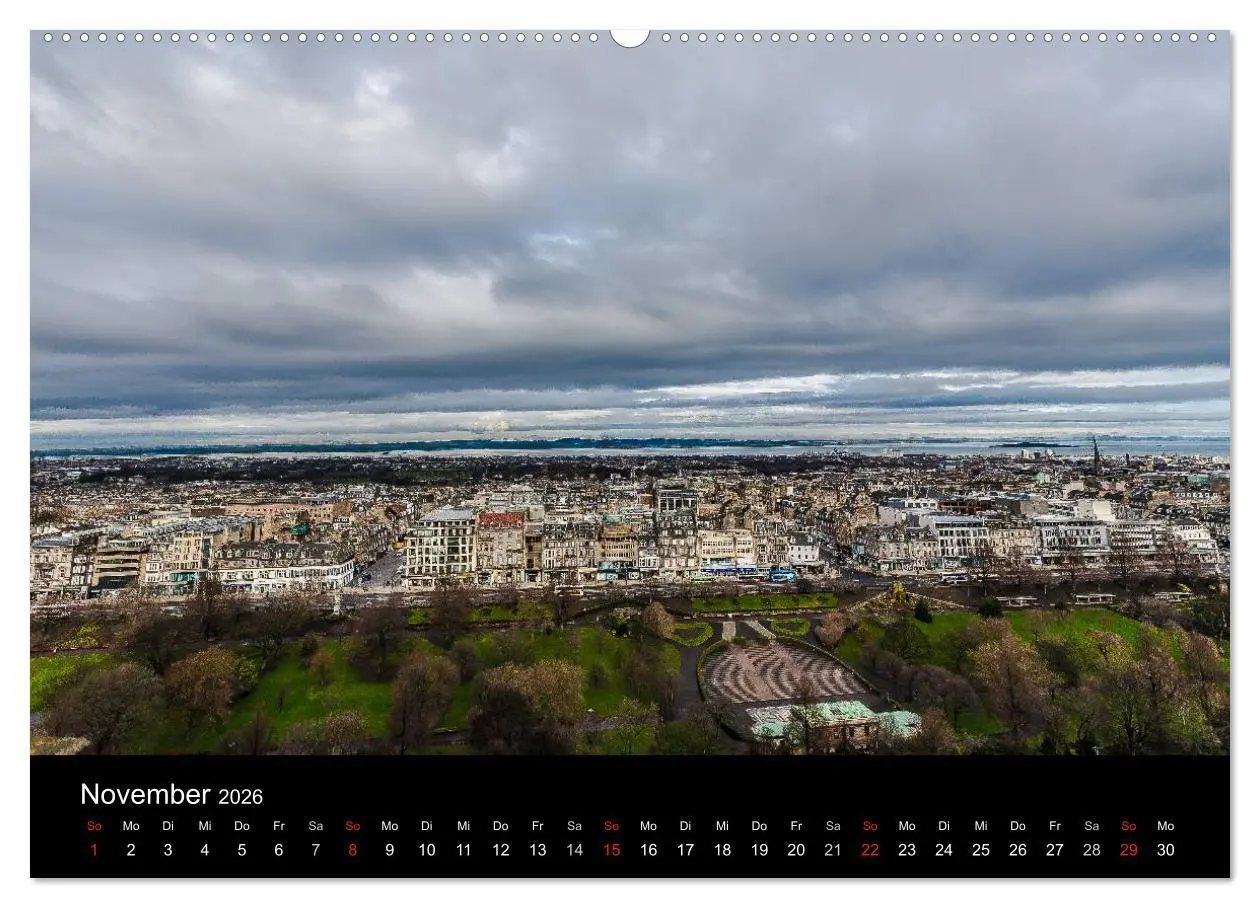Image resolution: width=1260 pixels, height=908 pixels.
Task: Select date 6 on the calendar
Action: click(279, 850)
